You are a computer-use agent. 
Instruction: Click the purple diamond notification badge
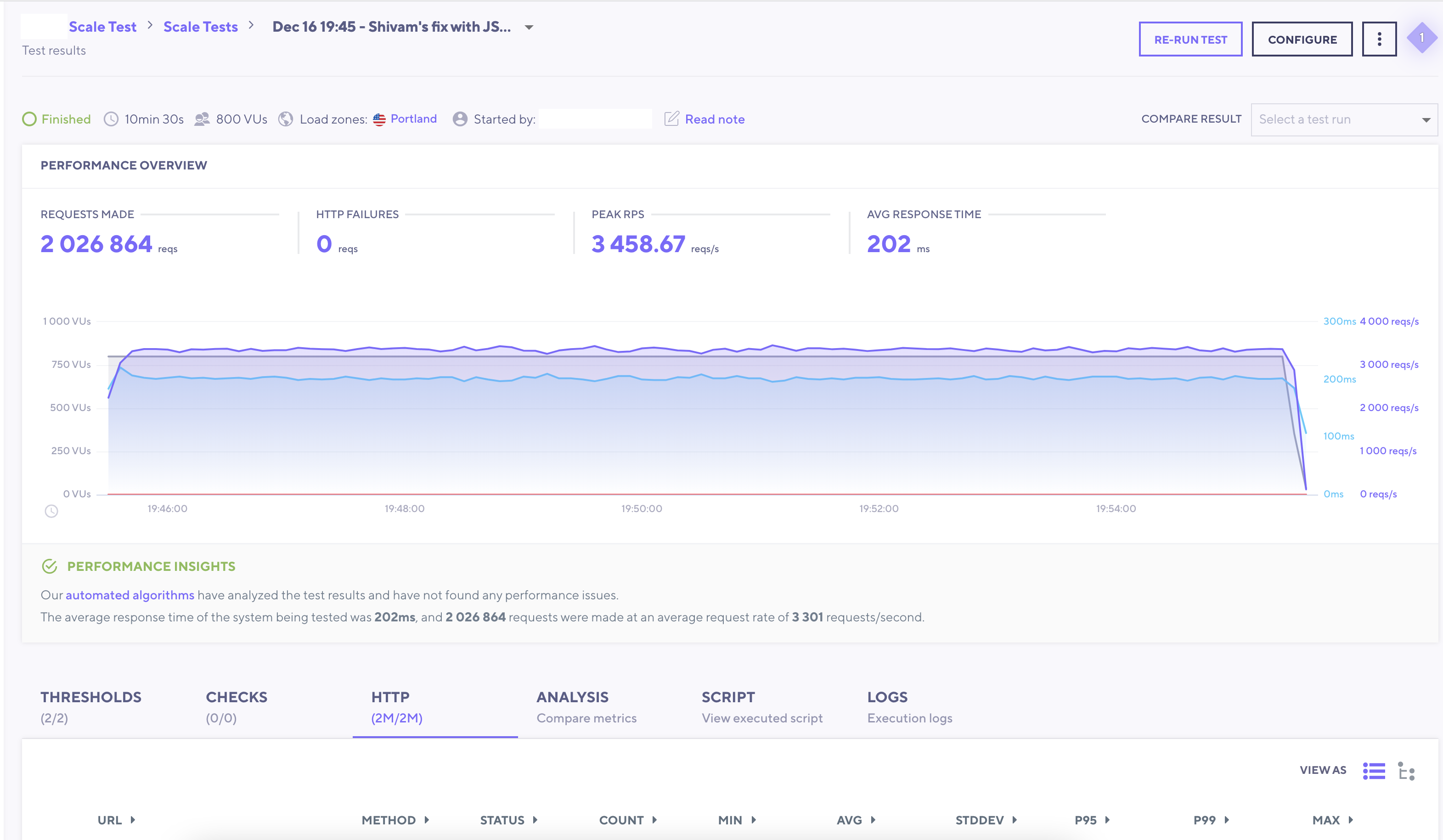1421,39
